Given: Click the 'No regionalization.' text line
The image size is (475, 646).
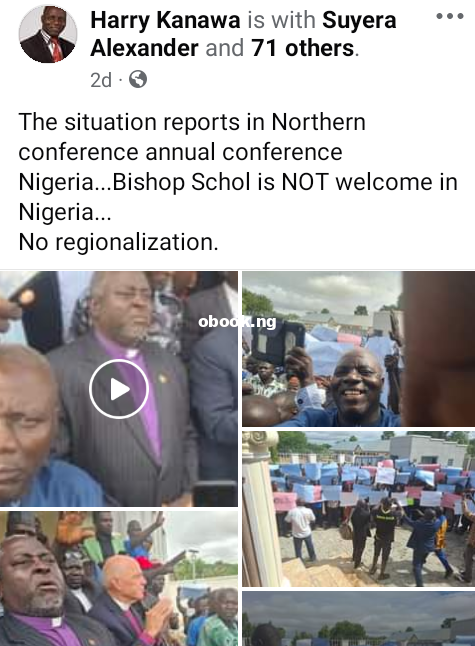Looking at the screenshot, I should [118, 242].
